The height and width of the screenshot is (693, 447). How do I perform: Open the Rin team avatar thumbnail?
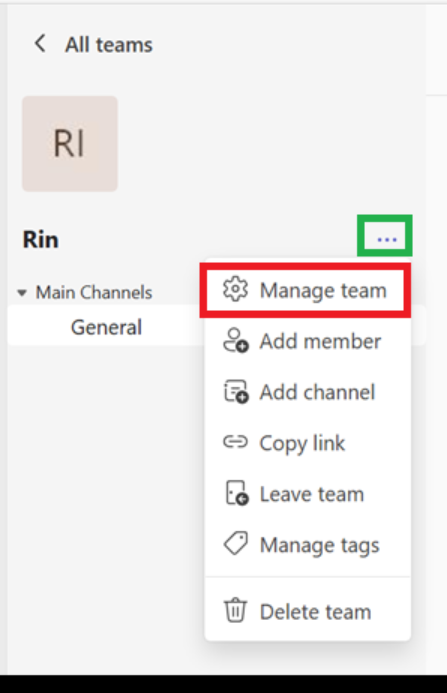[x=70, y=144]
